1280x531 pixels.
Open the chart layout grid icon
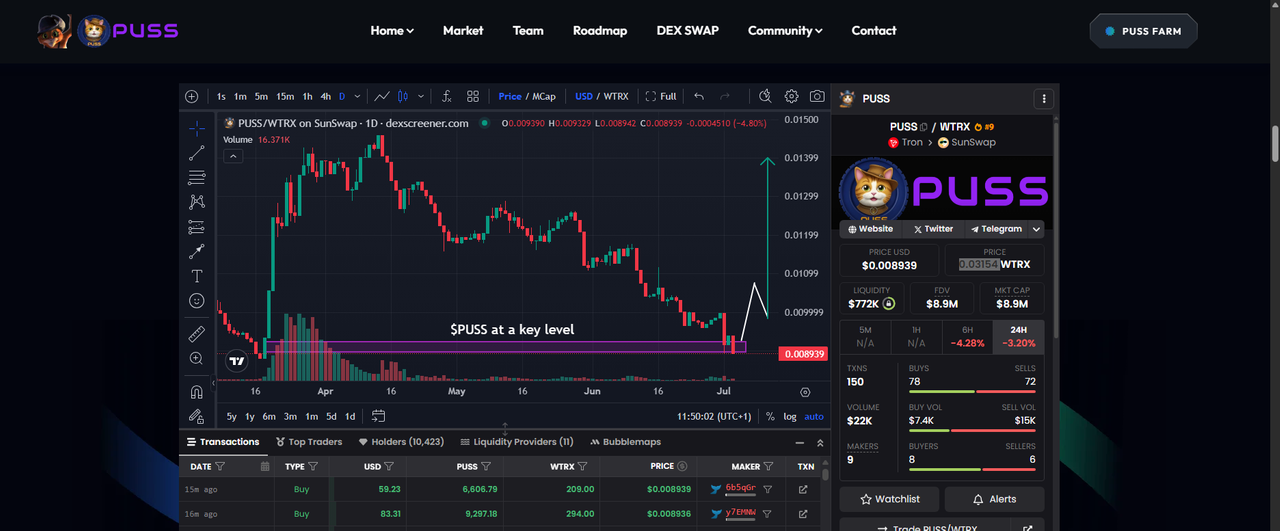tap(473, 96)
